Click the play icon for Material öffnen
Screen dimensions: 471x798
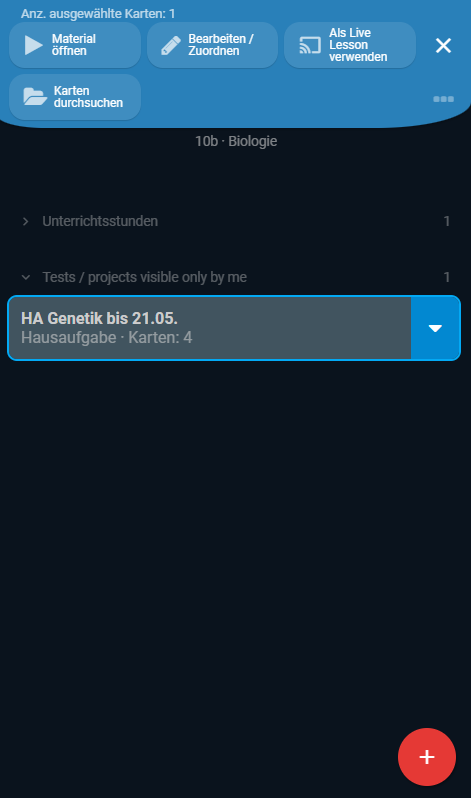point(34,45)
